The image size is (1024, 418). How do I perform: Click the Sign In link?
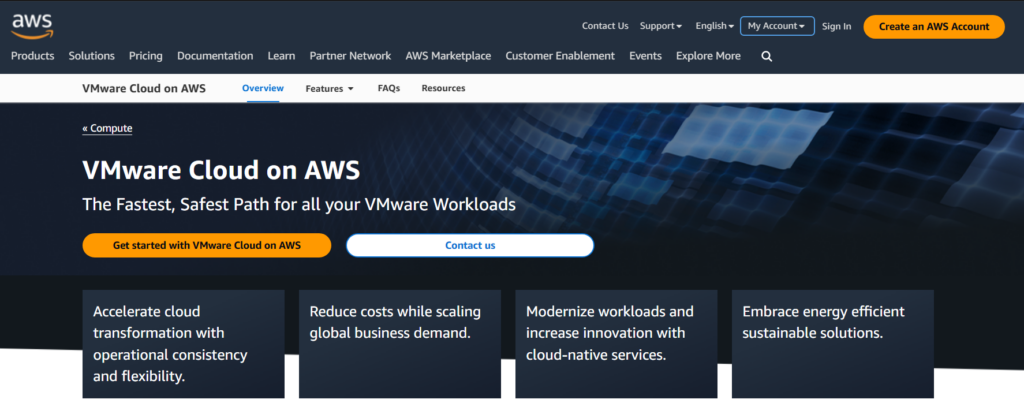pyautogui.click(x=836, y=26)
